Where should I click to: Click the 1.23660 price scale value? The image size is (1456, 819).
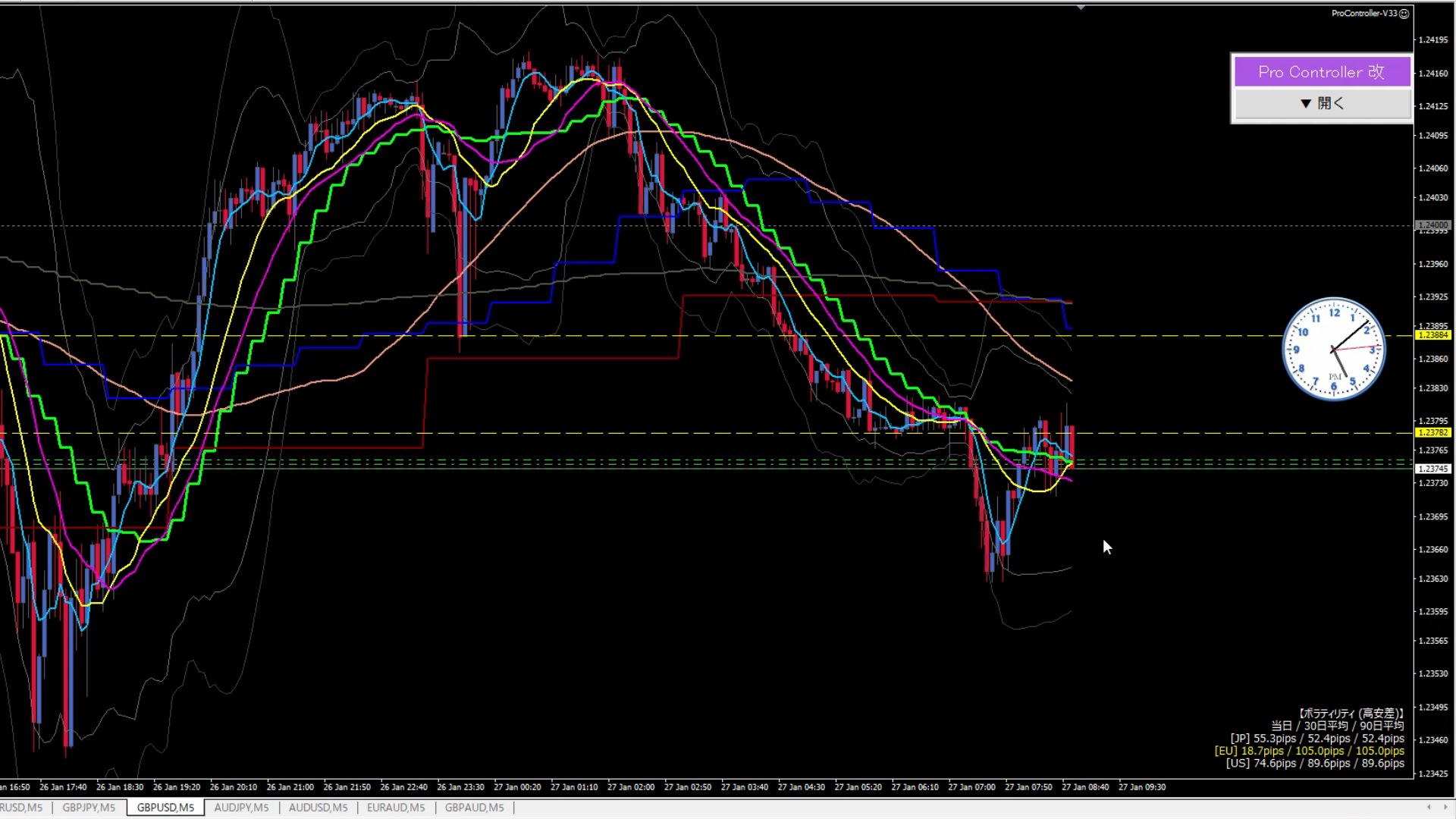[1433, 549]
